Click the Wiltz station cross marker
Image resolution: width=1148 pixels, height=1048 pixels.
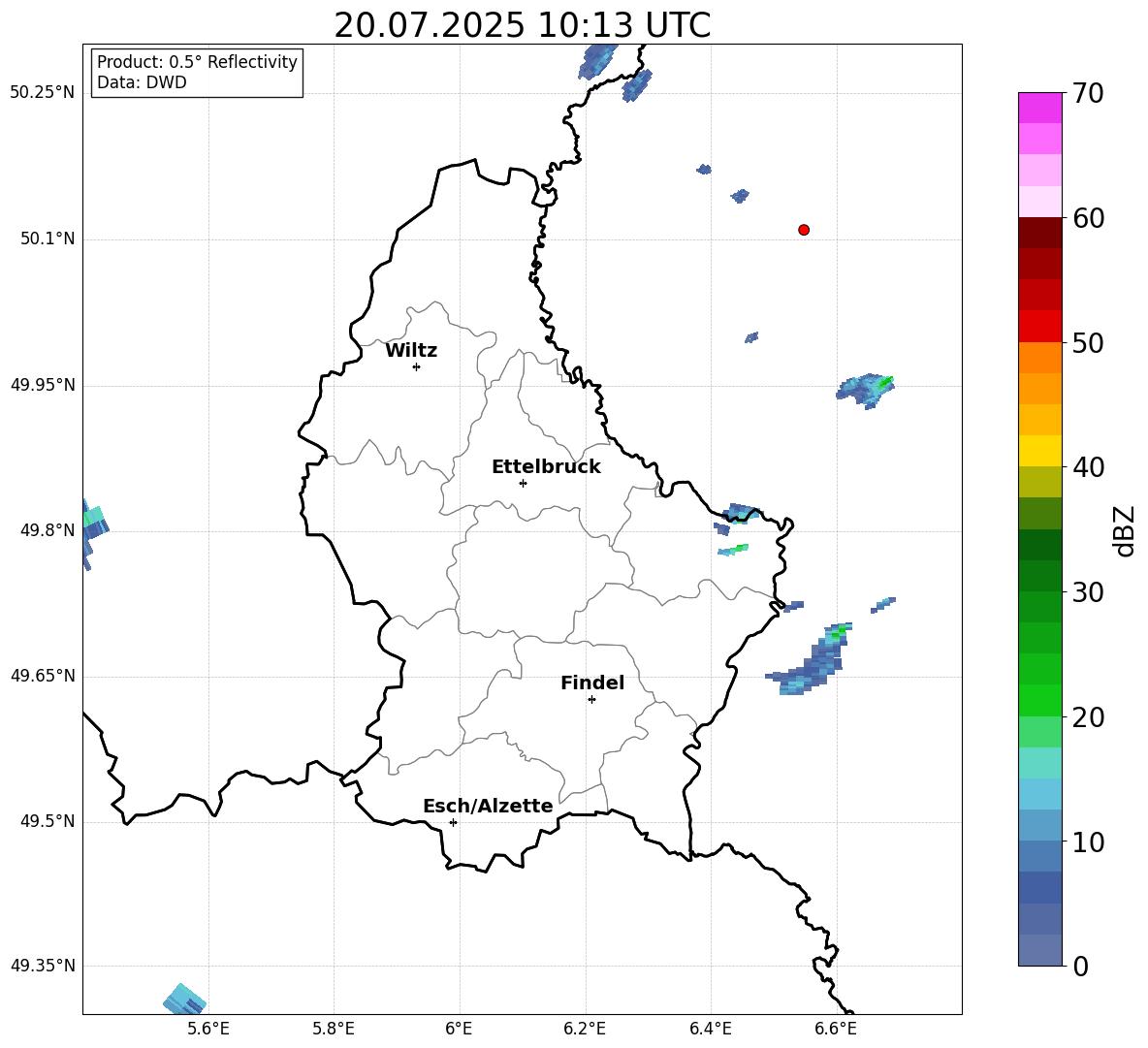coord(416,366)
